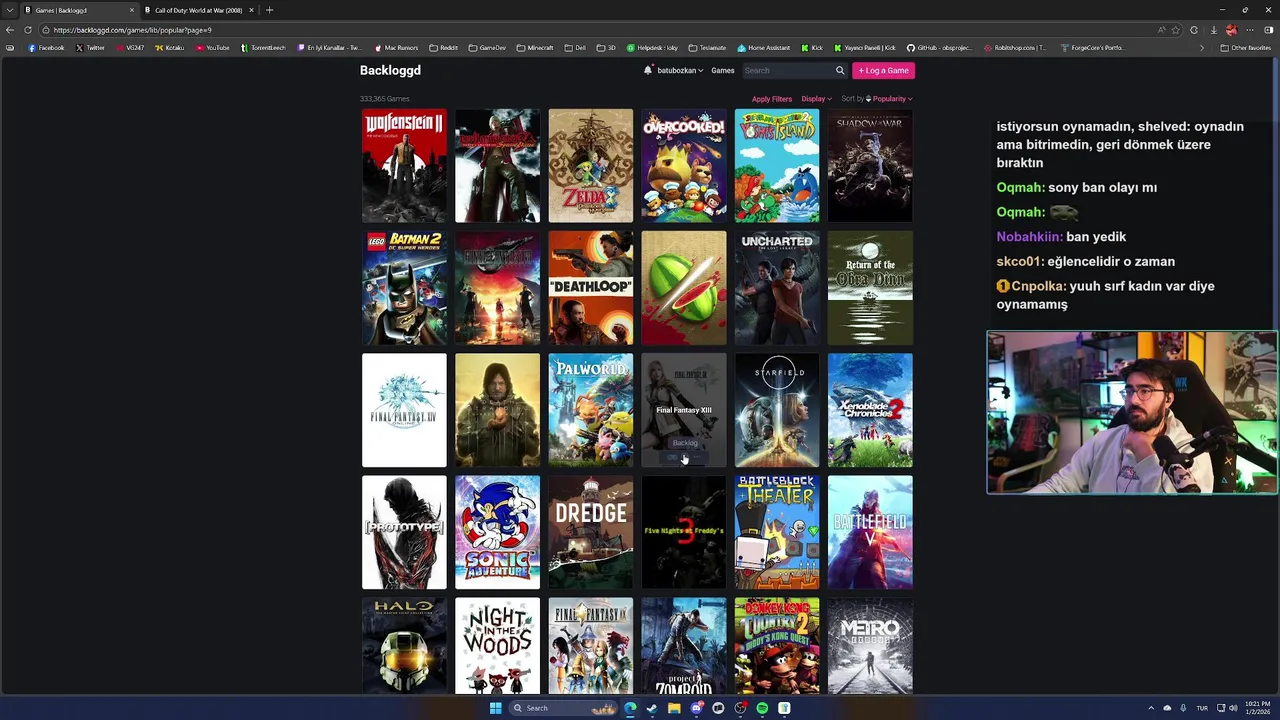This screenshot has width=1280, height=720.
Task: Open BattleBlock Theater game cover
Action: point(777,532)
